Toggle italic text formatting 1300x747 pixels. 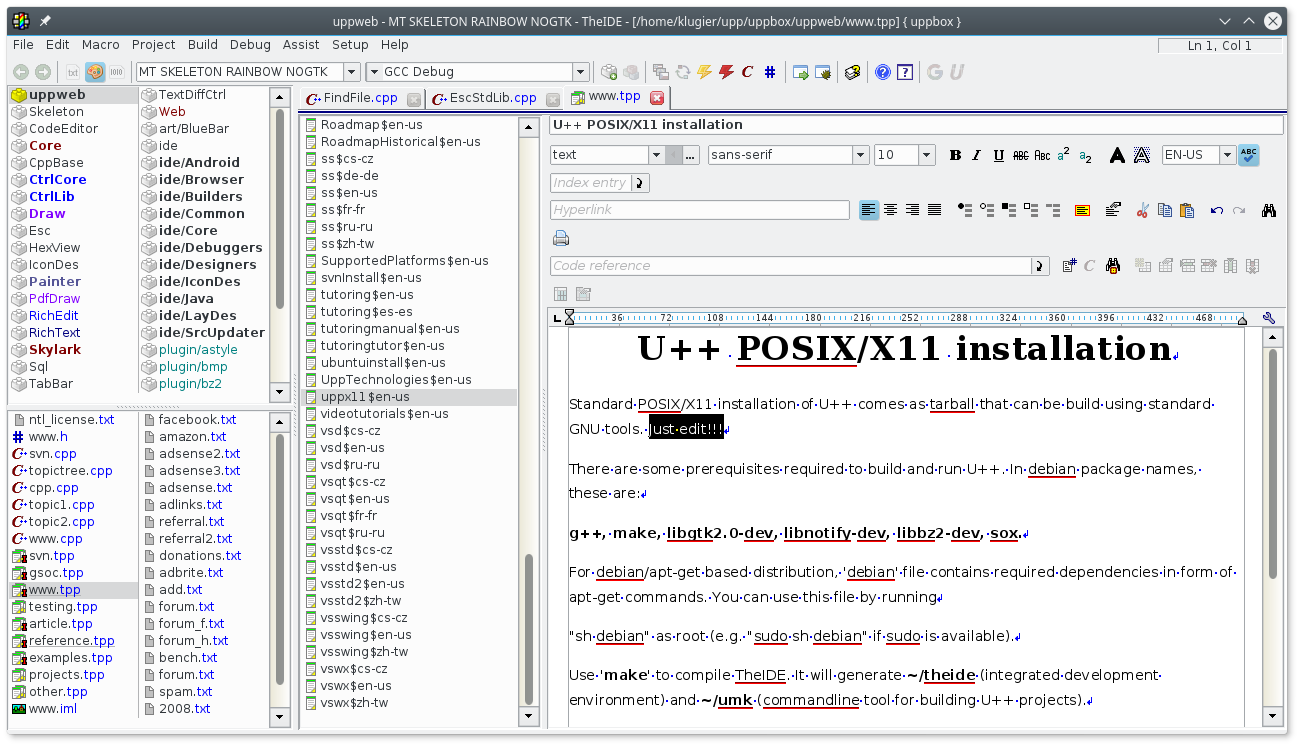point(977,155)
